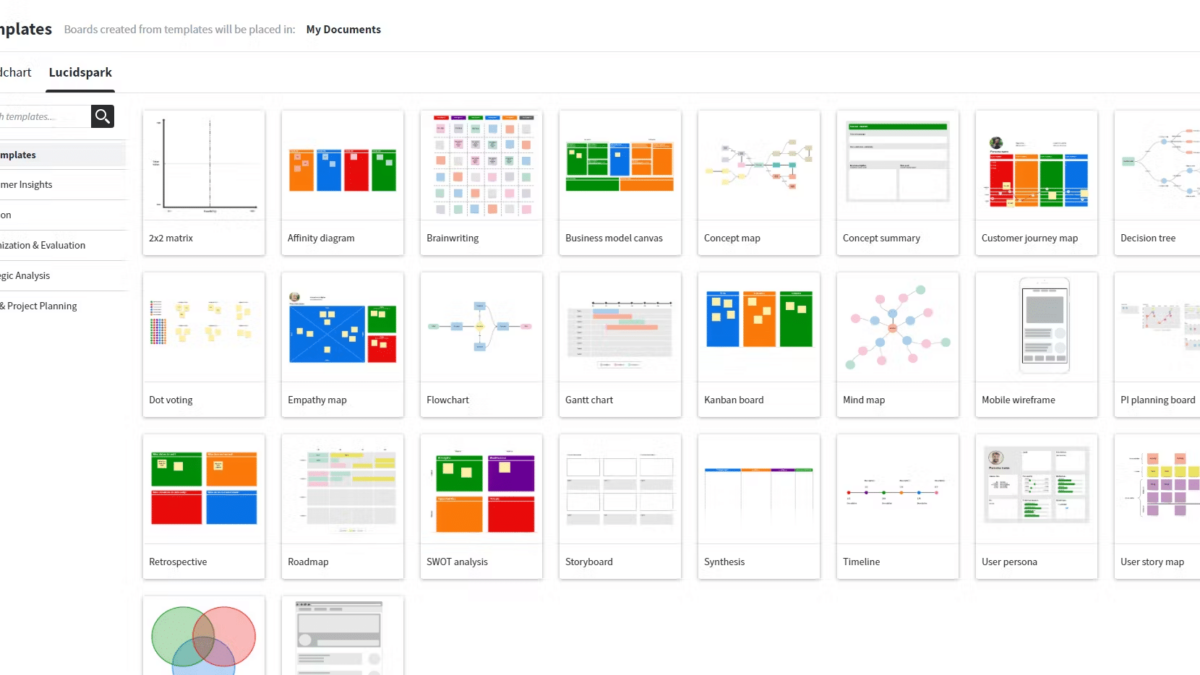This screenshot has height=675, width=1200.
Task: Choose the User persona template
Action: [1036, 506]
